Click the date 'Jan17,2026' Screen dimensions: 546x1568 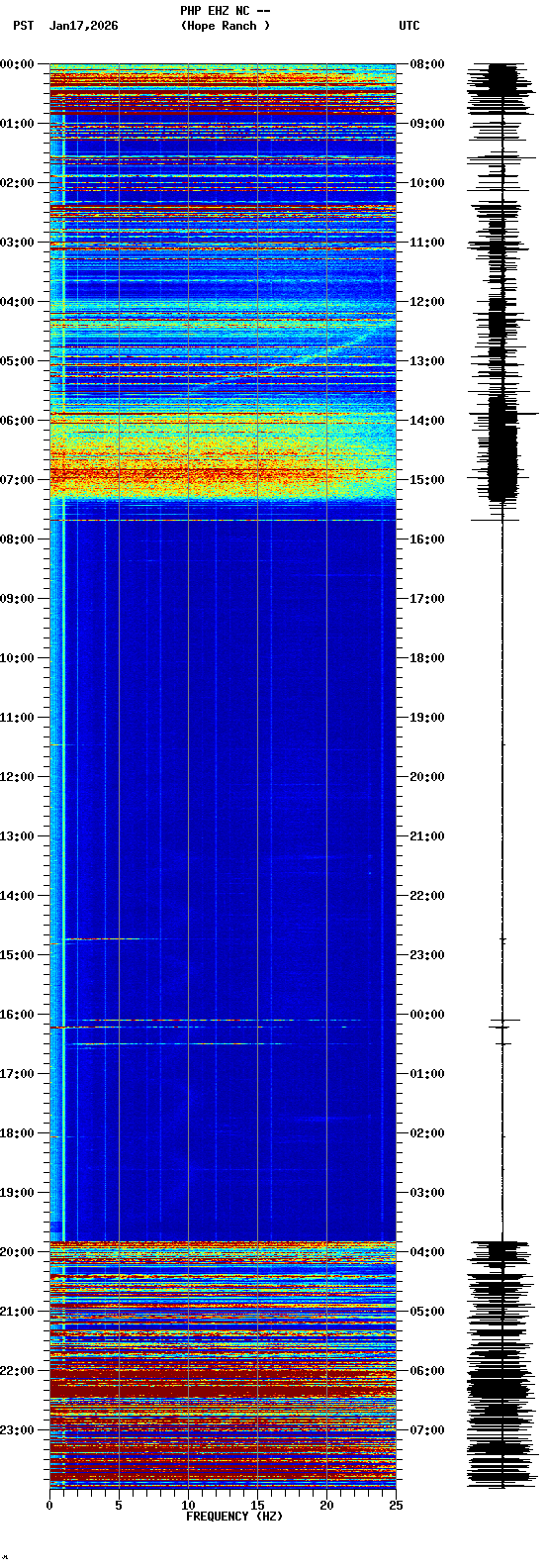coord(83,26)
